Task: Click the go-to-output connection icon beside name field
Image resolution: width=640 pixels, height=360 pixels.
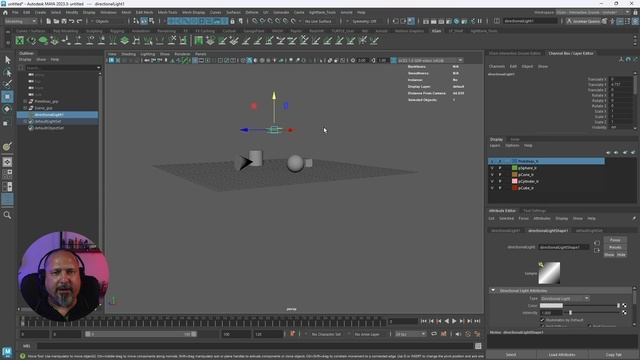Action: 597,250
